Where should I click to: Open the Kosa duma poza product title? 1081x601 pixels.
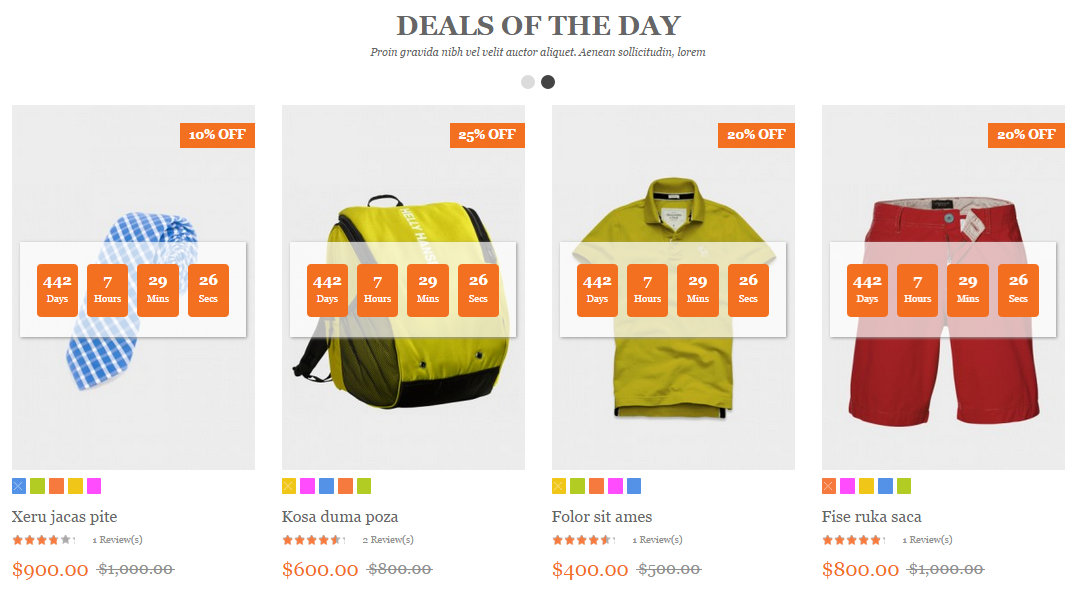point(339,517)
